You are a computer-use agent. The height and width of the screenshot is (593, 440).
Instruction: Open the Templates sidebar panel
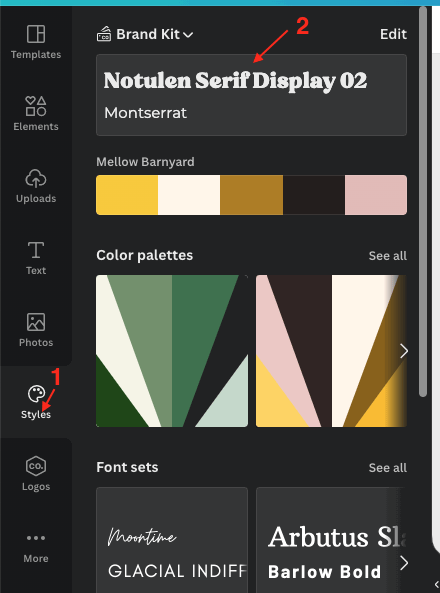coord(36,42)
